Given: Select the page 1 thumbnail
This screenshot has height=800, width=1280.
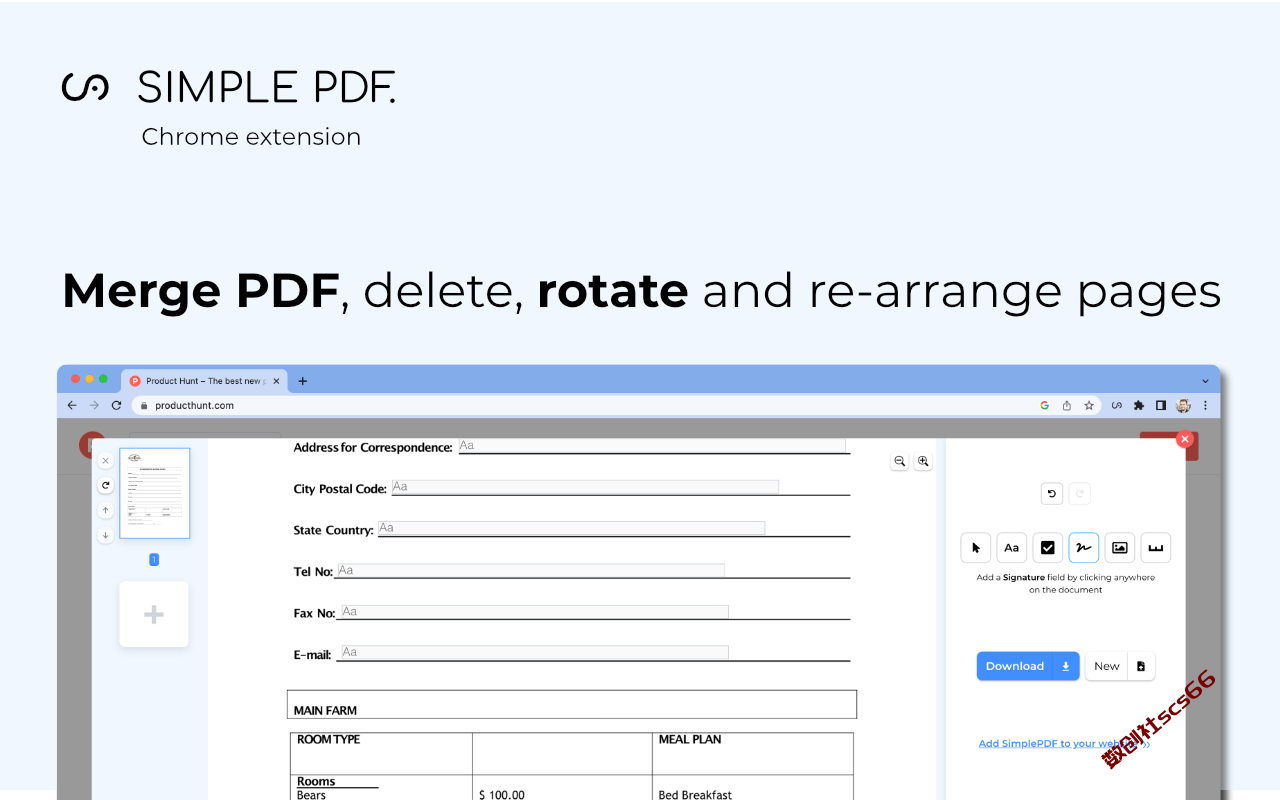Looking at the screenshot, I should pyautogui.click(x=154, y=493).
